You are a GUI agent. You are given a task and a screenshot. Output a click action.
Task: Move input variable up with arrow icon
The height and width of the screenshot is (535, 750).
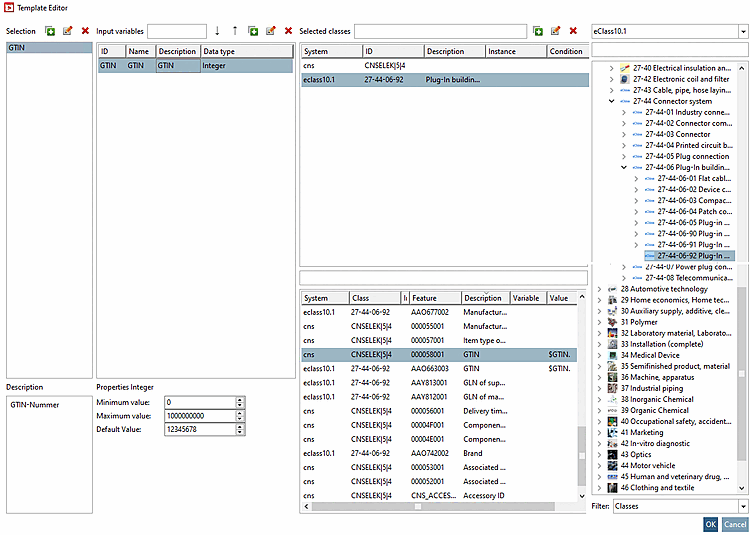coord(235,32)
